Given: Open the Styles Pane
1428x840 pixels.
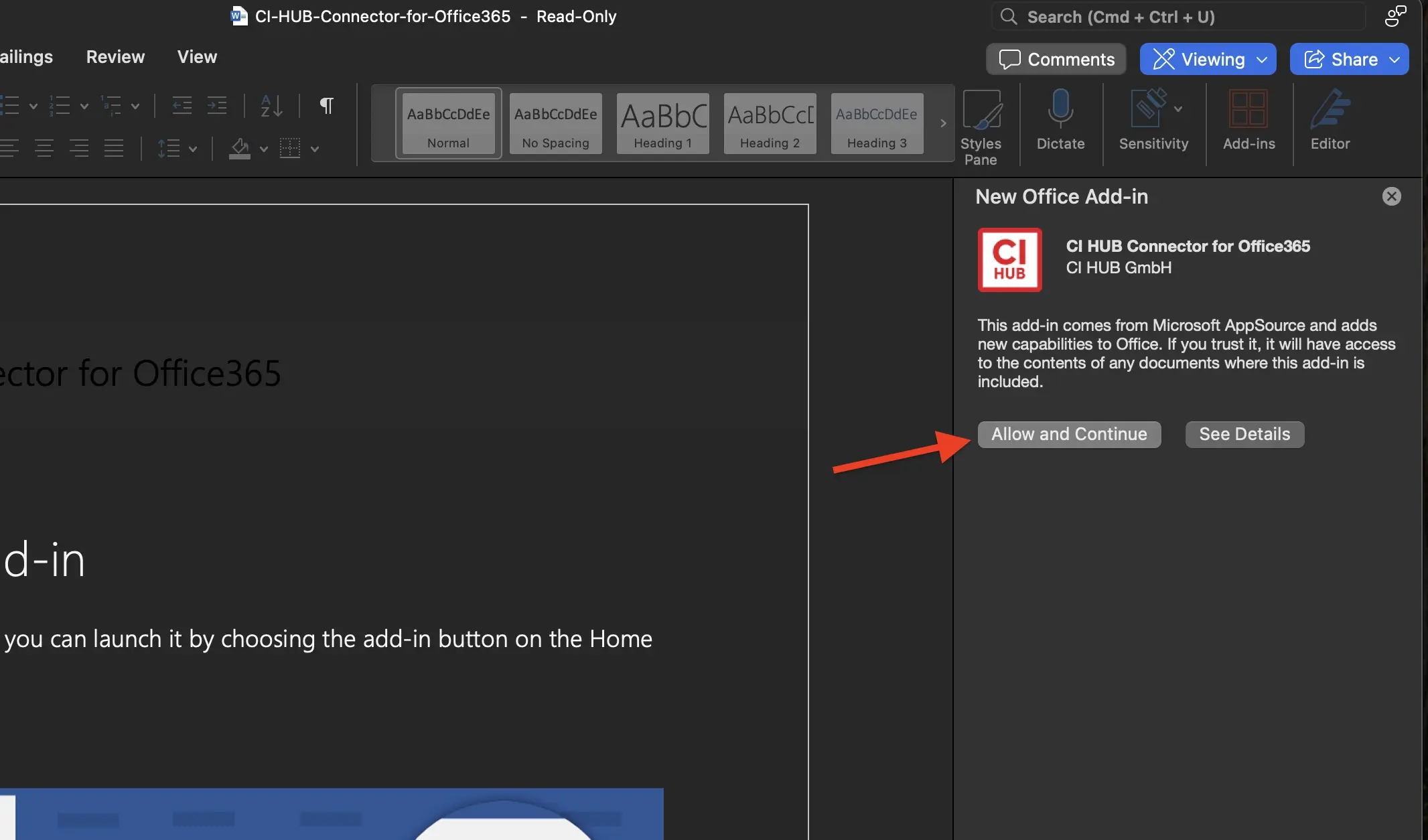Looking at the screenshot, I should tap(981, 127).
